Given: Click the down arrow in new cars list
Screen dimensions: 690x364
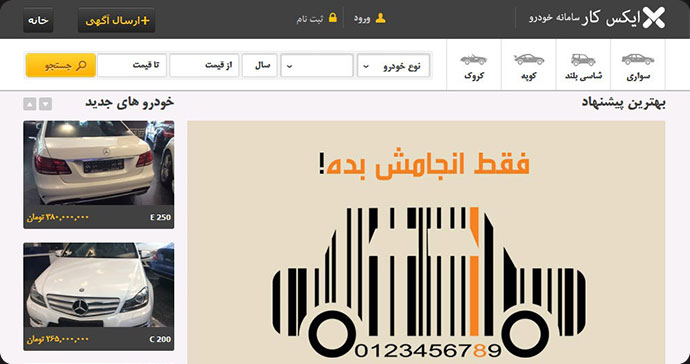Looking at the screenshot, I should 45,104.
